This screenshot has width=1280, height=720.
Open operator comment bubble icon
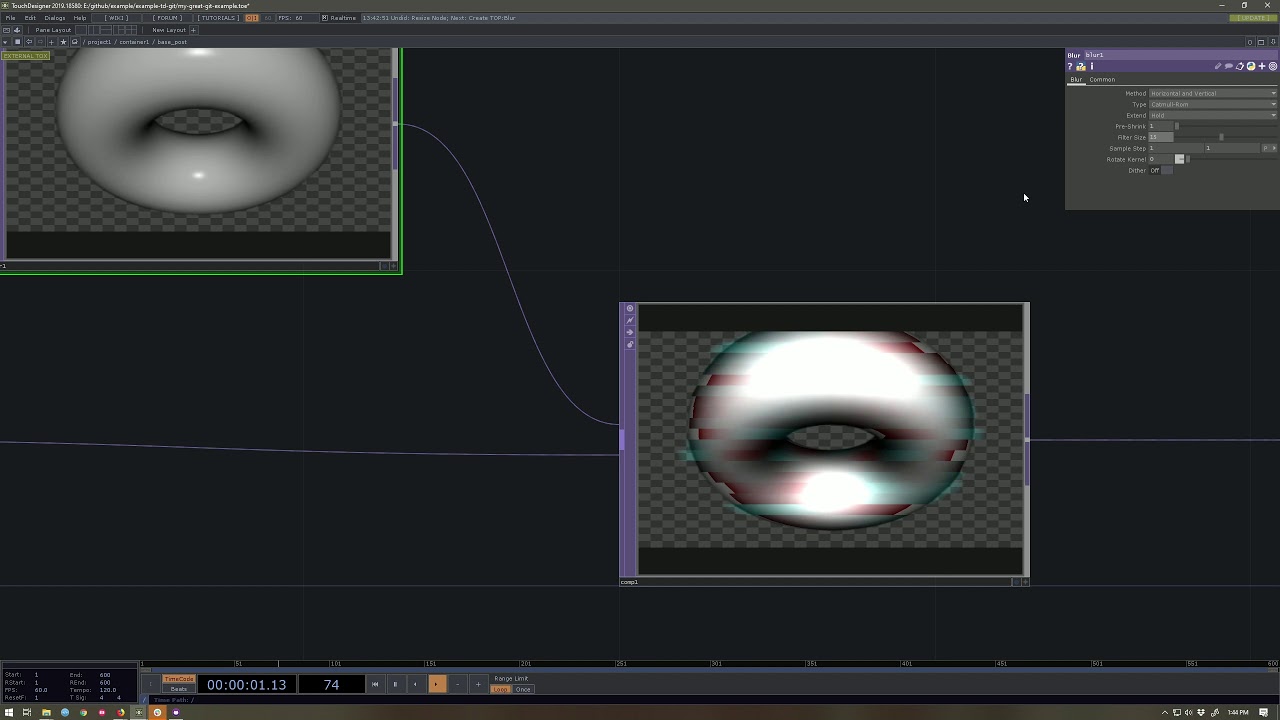(x=1229, y=66)
